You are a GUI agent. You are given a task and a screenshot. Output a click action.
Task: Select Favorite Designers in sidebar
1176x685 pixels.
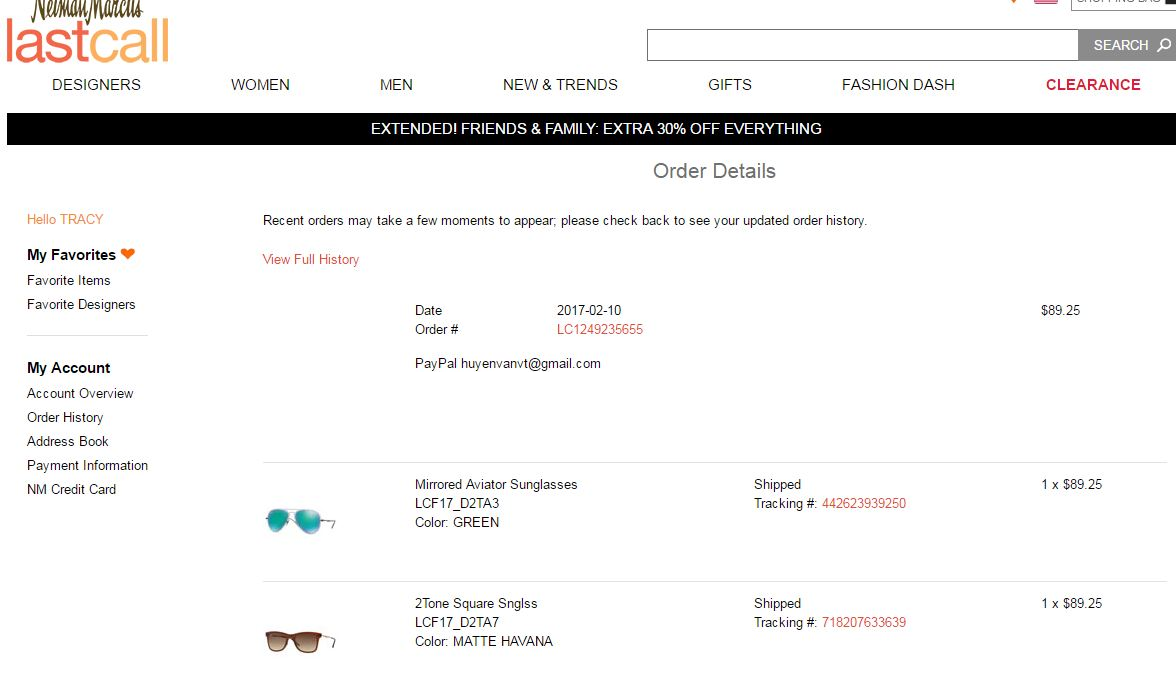tap(81, 305)
